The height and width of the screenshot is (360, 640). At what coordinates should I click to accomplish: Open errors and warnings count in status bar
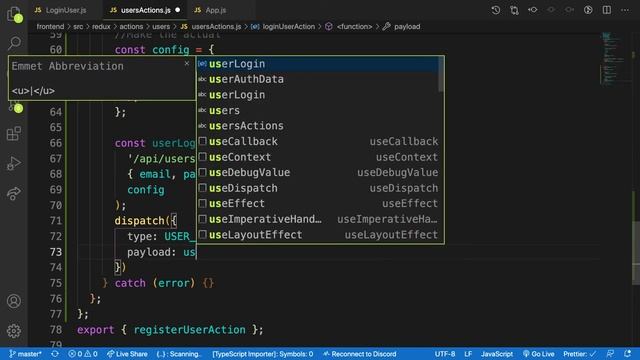point(83,354)
